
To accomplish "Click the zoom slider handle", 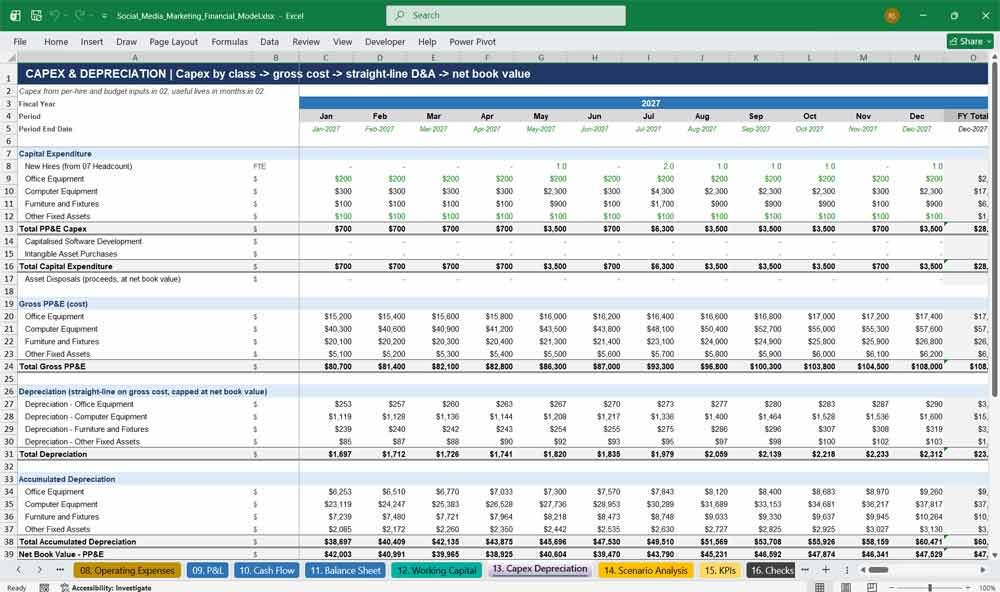I will 930,588.
